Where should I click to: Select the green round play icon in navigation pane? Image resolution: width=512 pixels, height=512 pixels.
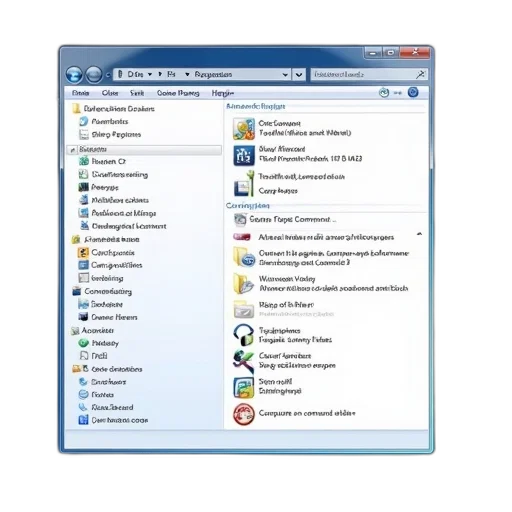pos(83,343)
